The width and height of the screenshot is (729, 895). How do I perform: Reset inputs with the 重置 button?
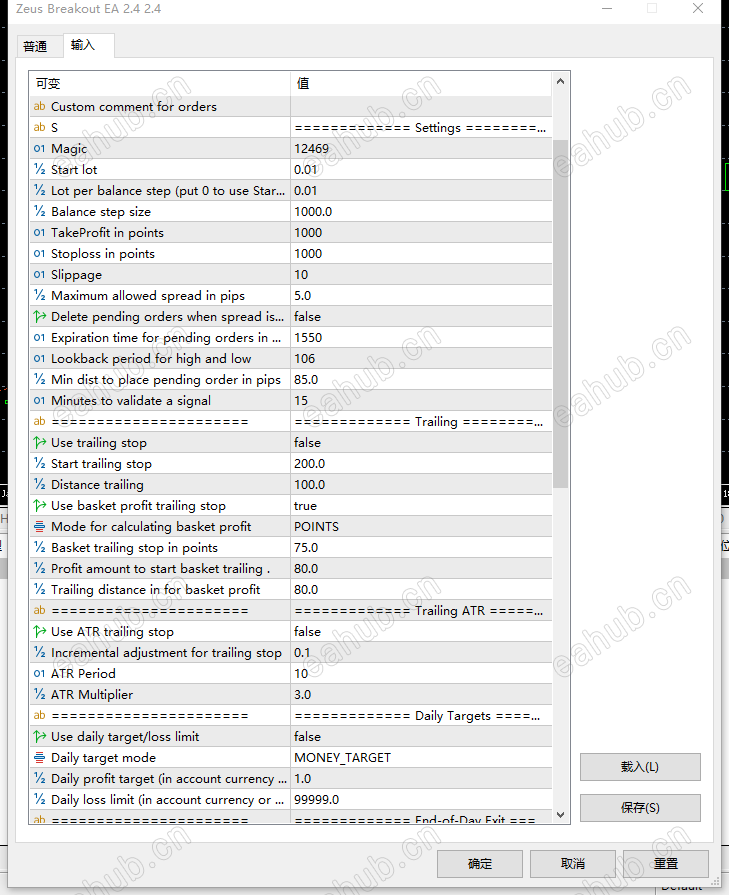[666, 864]
